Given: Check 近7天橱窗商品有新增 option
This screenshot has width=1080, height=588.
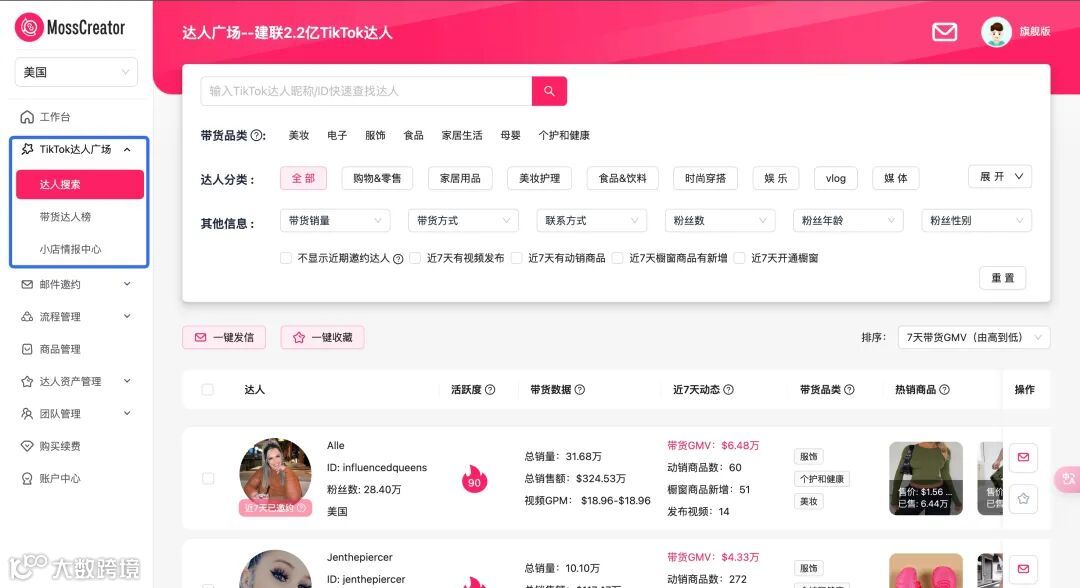Looking at the screenshot, I should pyautogui.click(x=617, y=258).
